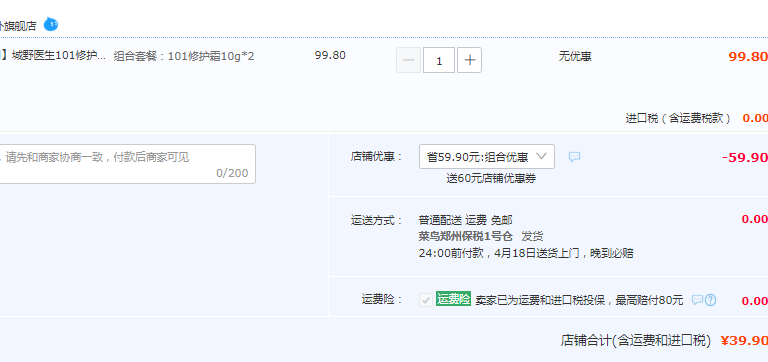Click the unit price 99.80 in price column
This screenshot has height=362, width=768.
pyautogui.click(x=330, y=55)
